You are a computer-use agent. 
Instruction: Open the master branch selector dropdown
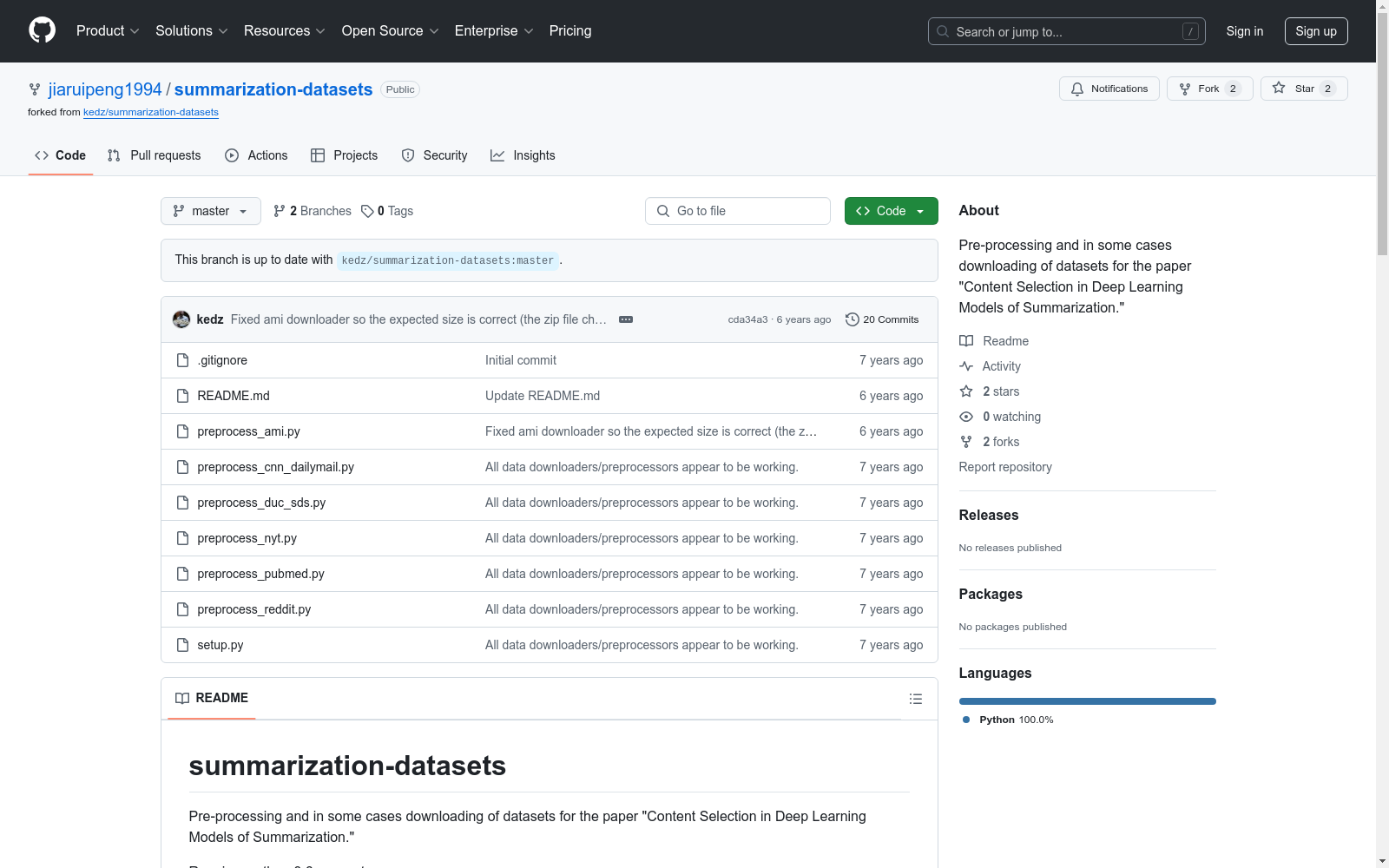[x=211, y=211]
